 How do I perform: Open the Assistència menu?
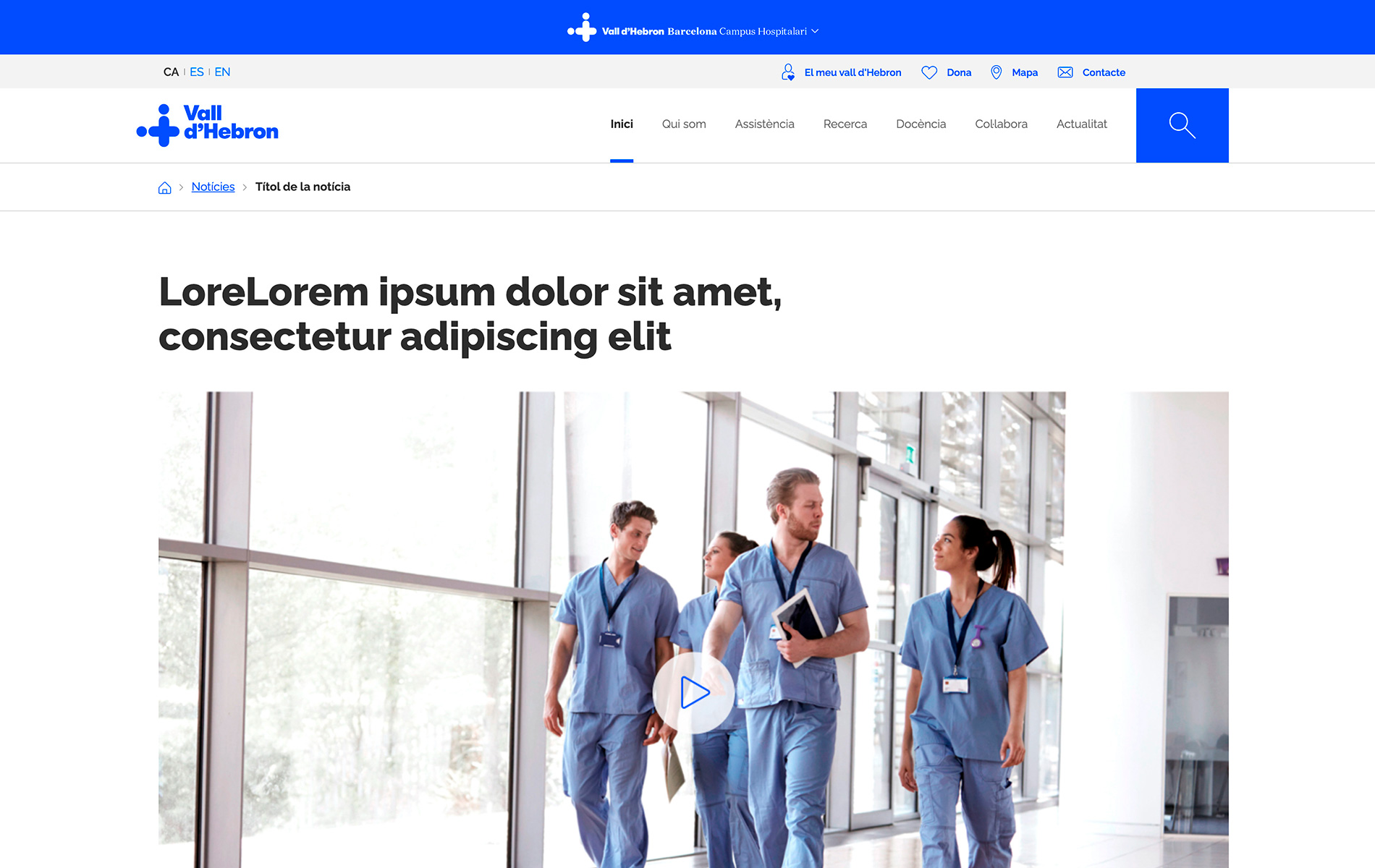tap(764, 124)
